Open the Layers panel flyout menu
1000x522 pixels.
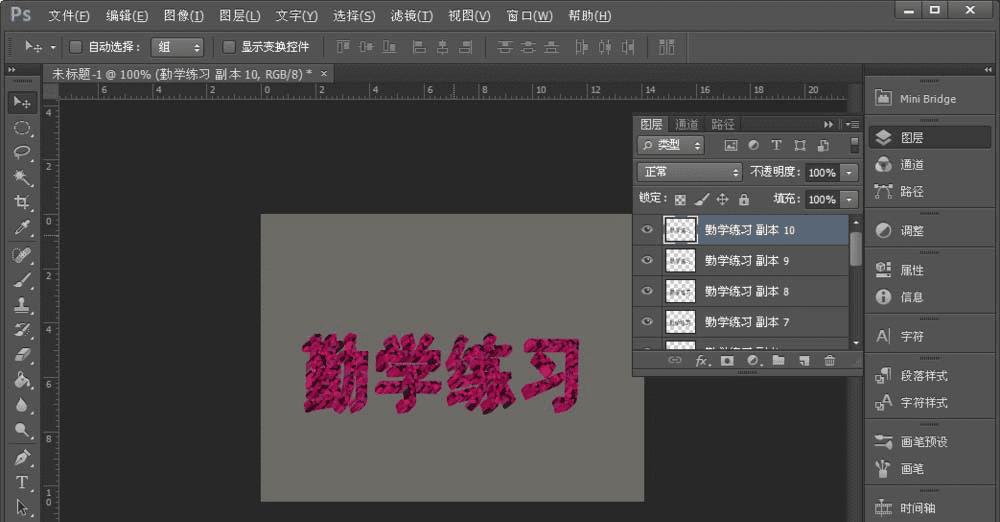(x=852, y=124)
